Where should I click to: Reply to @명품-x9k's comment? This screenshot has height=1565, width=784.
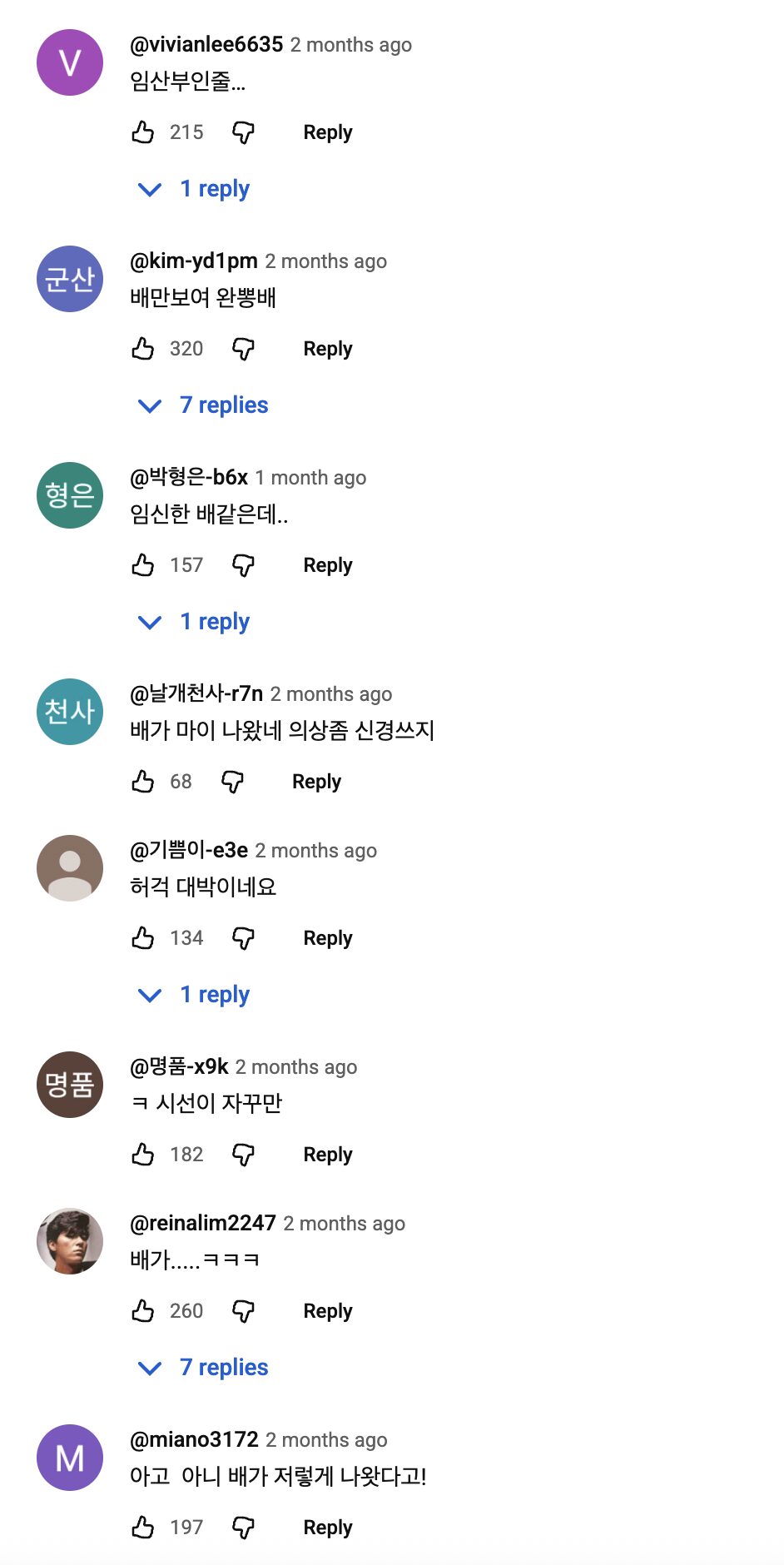pos(328,1155)
